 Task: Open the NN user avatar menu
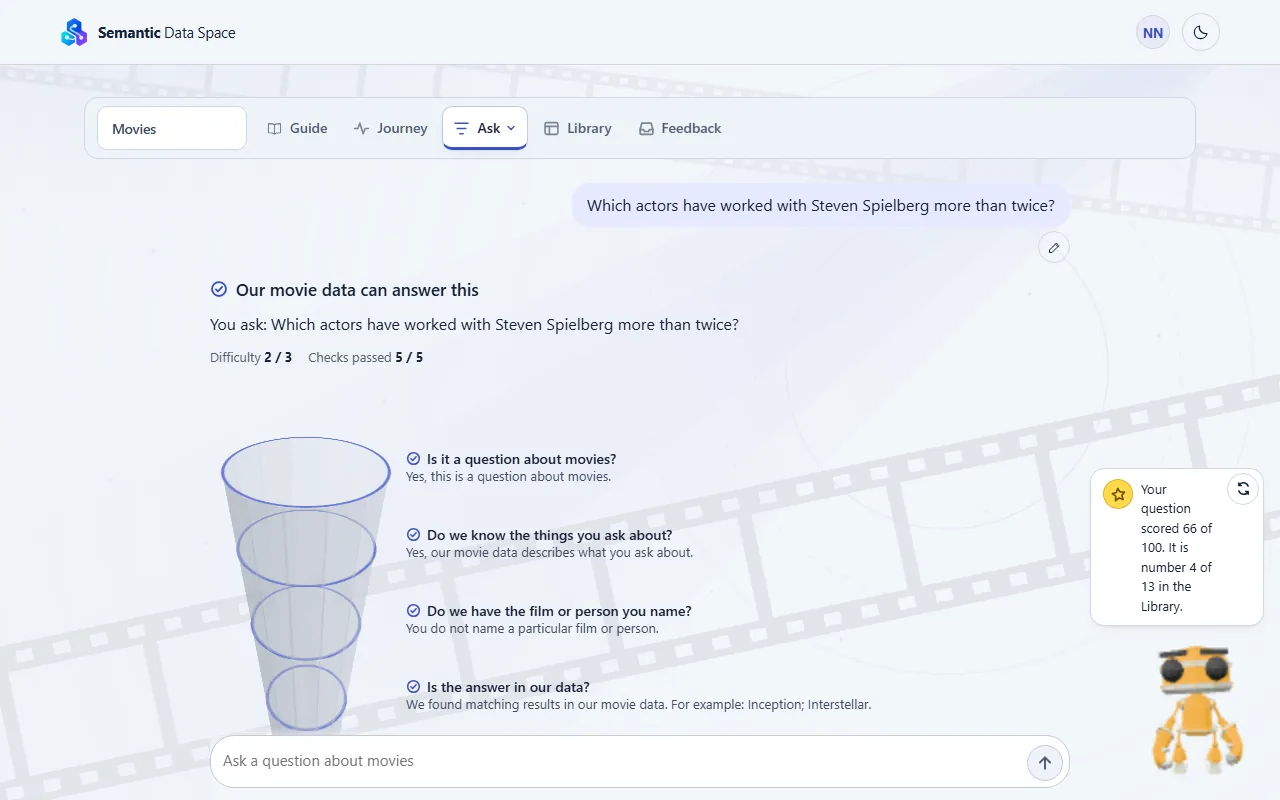click(1153, 33)
